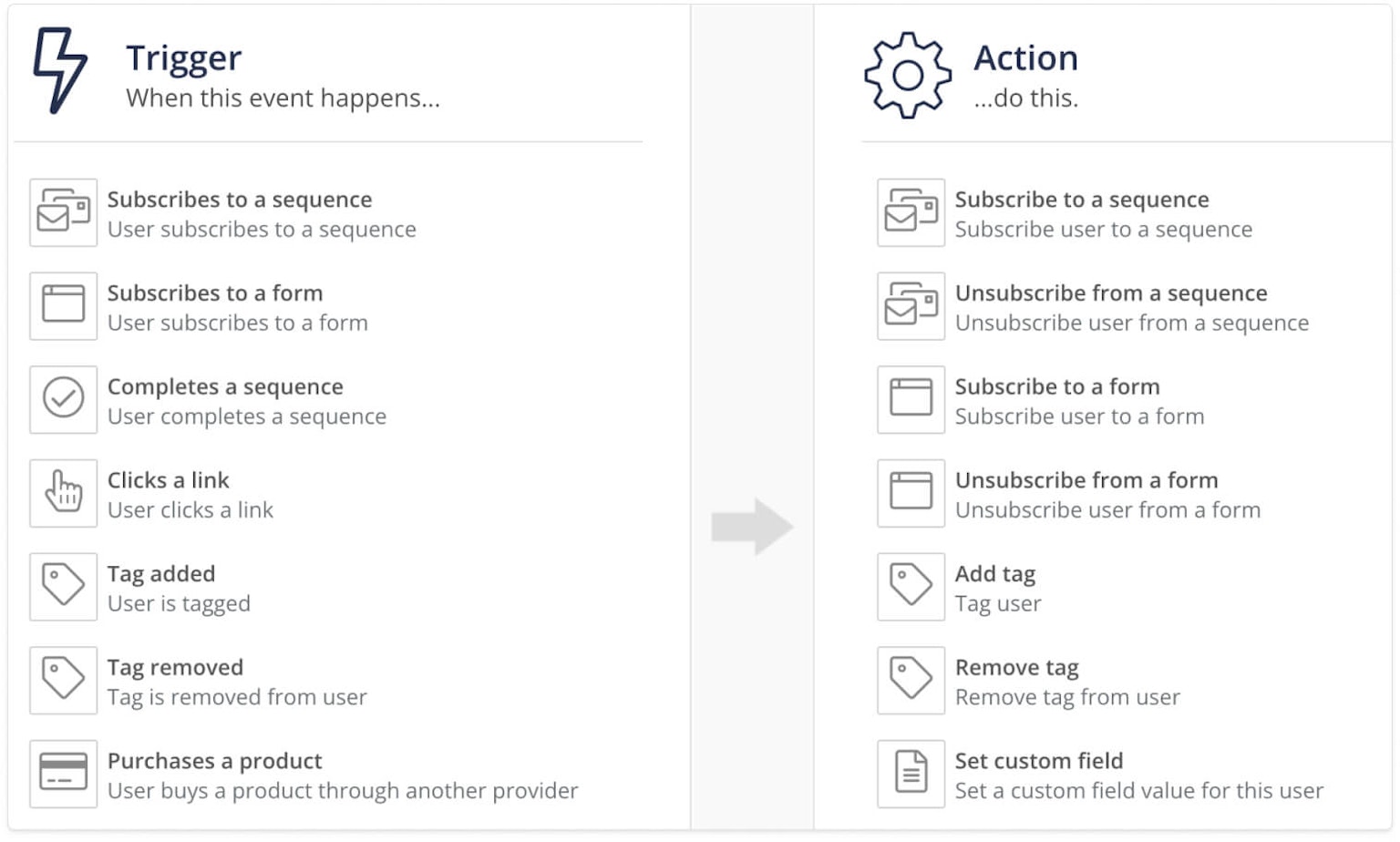Choose the Add tag action
Image resolution: width=1400 pixels, height=842 pixels.
pos(994,574)
